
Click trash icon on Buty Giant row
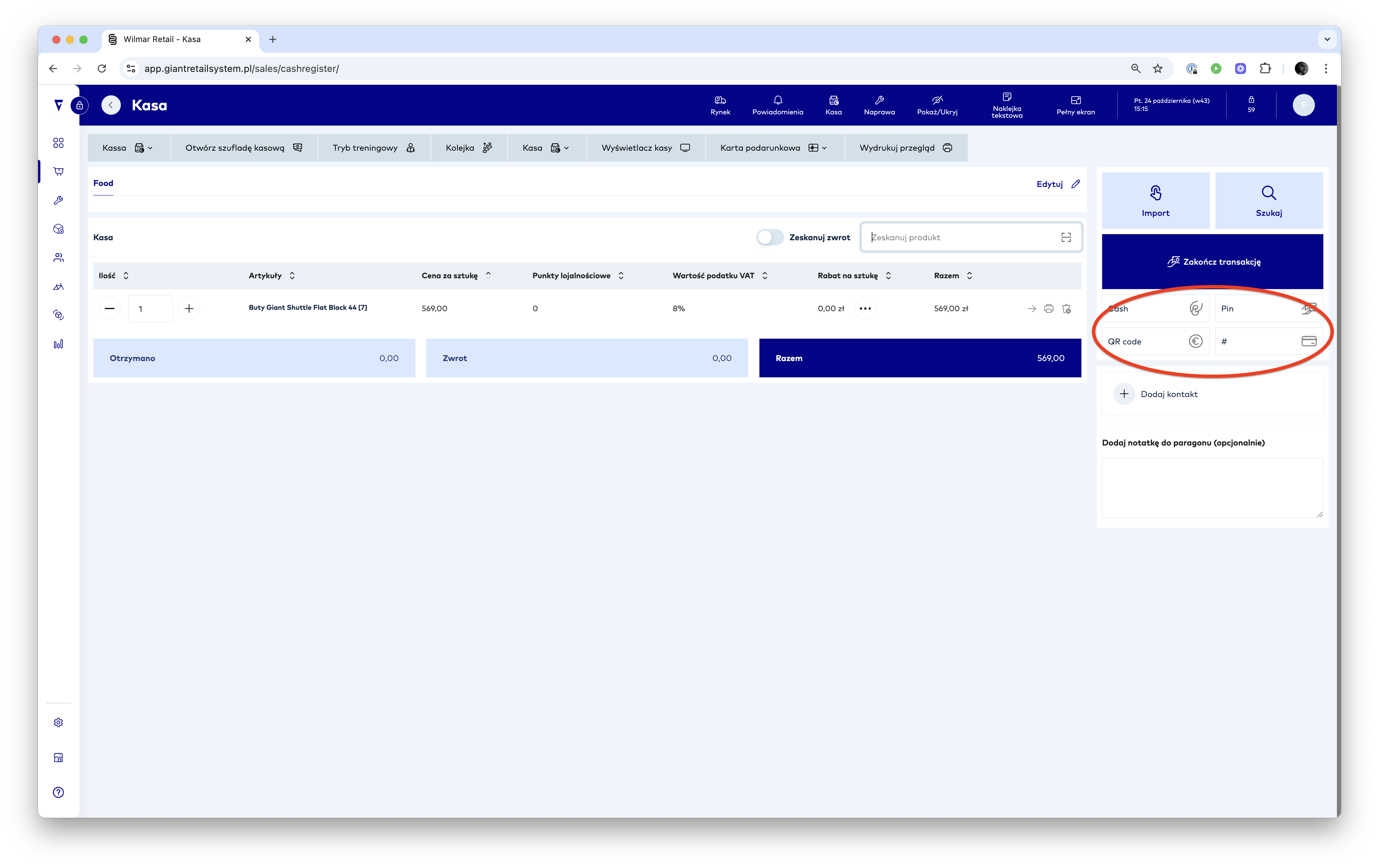coord(1066,308)
